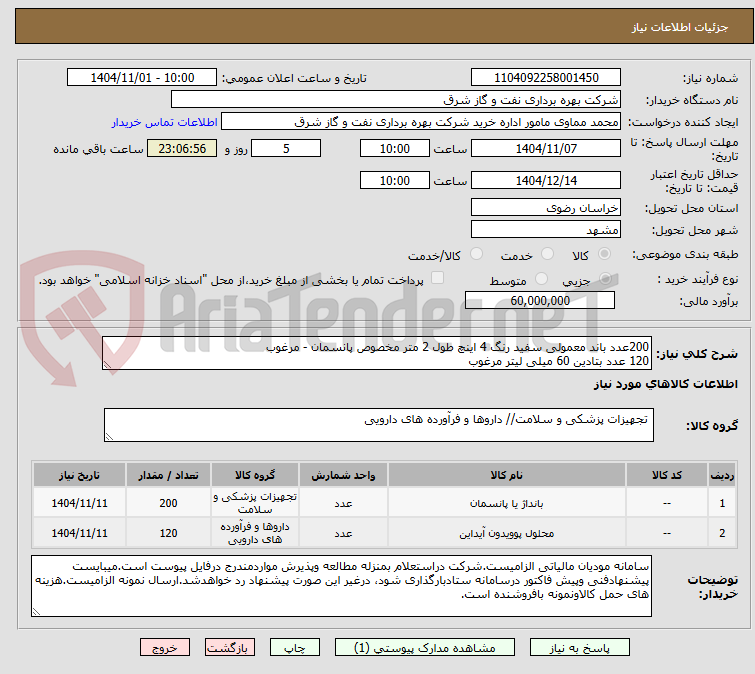755x674 pixels.
Task: Click the need date of row 1
Action: point(79,503)
